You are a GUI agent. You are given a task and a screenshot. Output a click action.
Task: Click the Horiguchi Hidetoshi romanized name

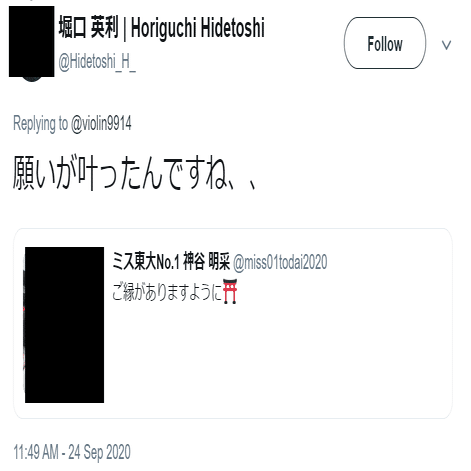tap(198, 29)
